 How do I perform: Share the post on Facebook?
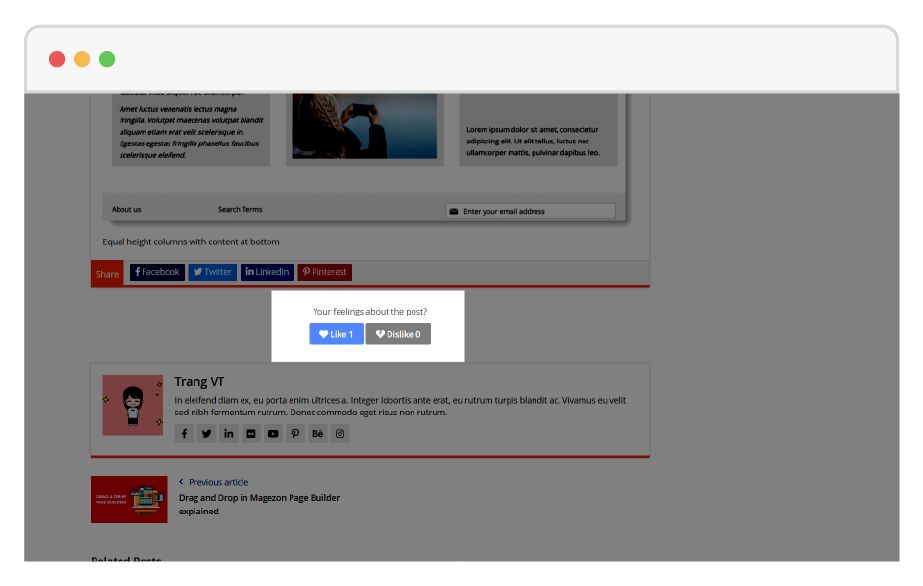[157, 272]
